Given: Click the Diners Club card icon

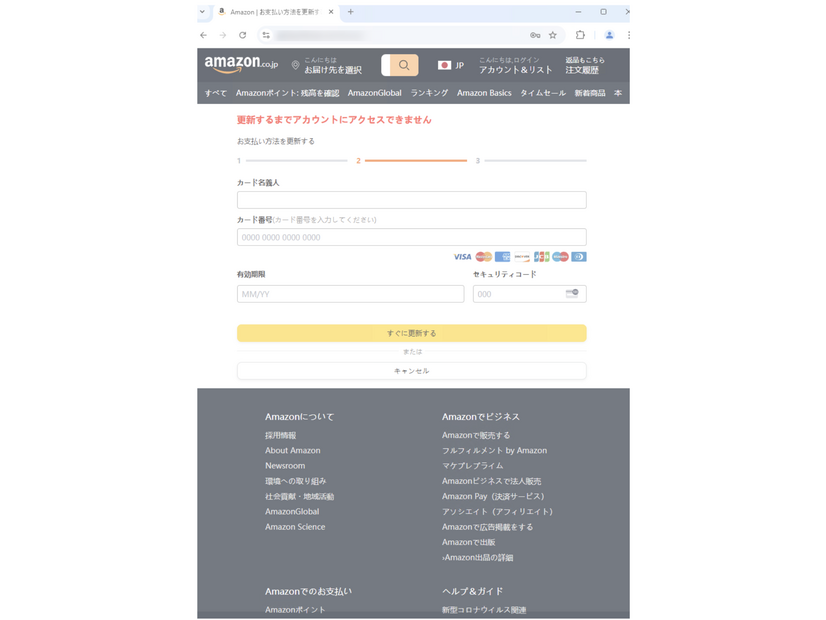Looking at the screenshot, I should 581,256.
